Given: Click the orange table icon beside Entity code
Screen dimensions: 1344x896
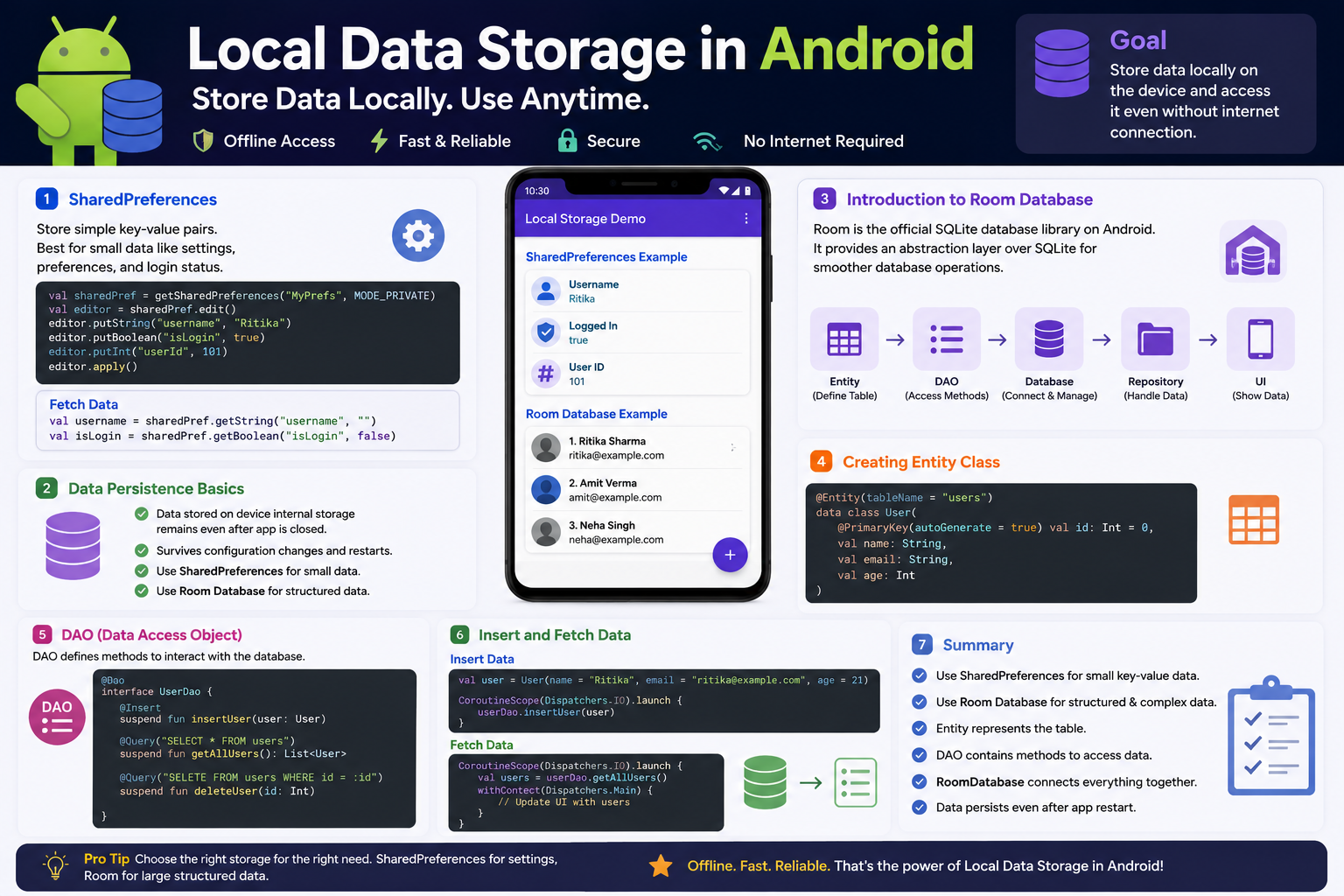Looking at the screenshot, I should click(1254, 520).
